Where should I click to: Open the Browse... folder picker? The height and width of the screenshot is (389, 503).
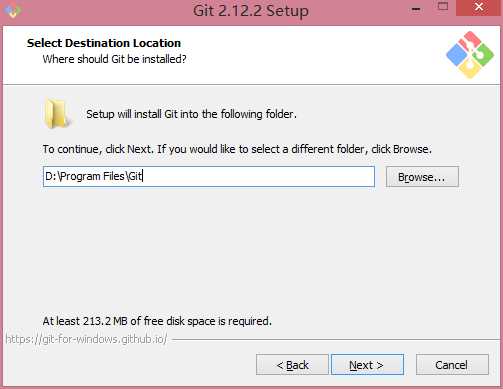coord(422,177)
